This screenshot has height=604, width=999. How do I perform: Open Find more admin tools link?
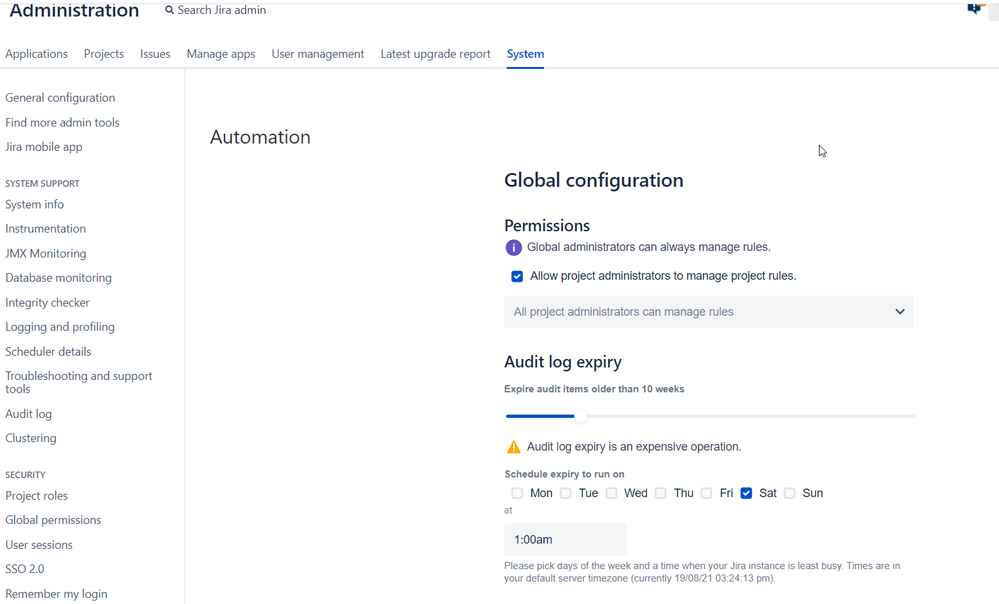pos(62,122)
